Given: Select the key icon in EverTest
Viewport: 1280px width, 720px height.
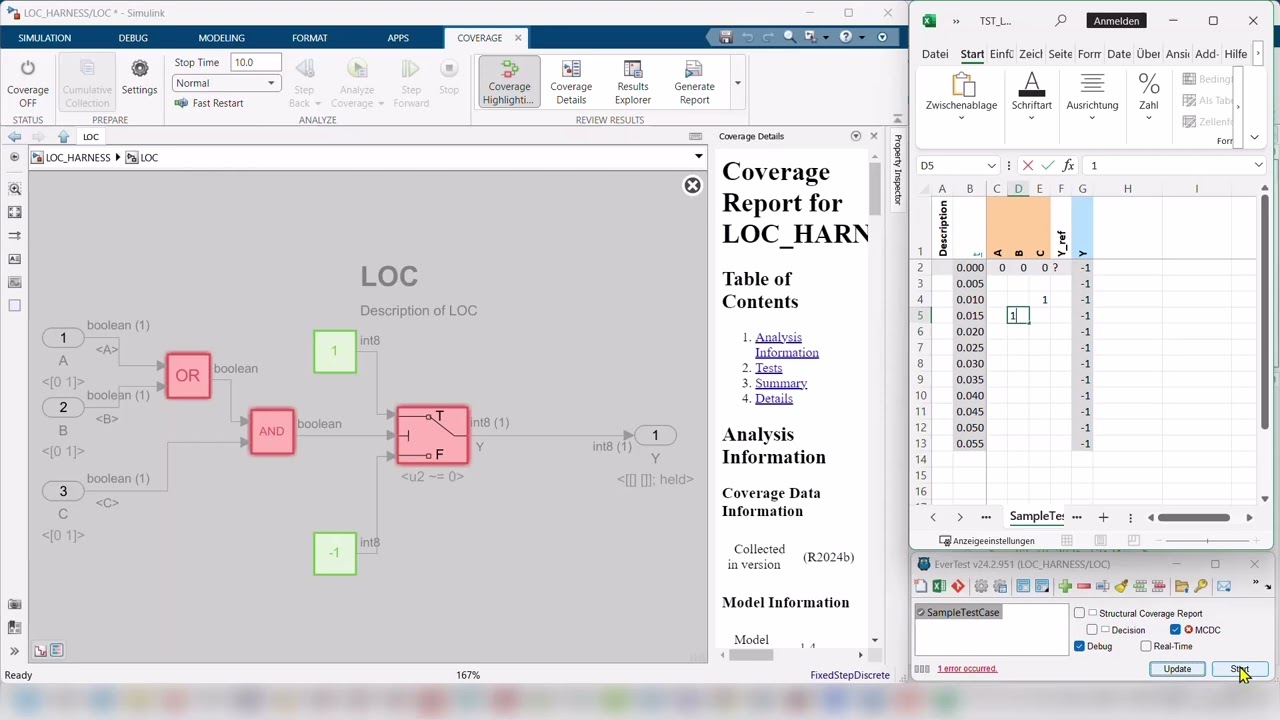Looking at the screenshot, I should pyautogui.click(x=1200, y=586).
